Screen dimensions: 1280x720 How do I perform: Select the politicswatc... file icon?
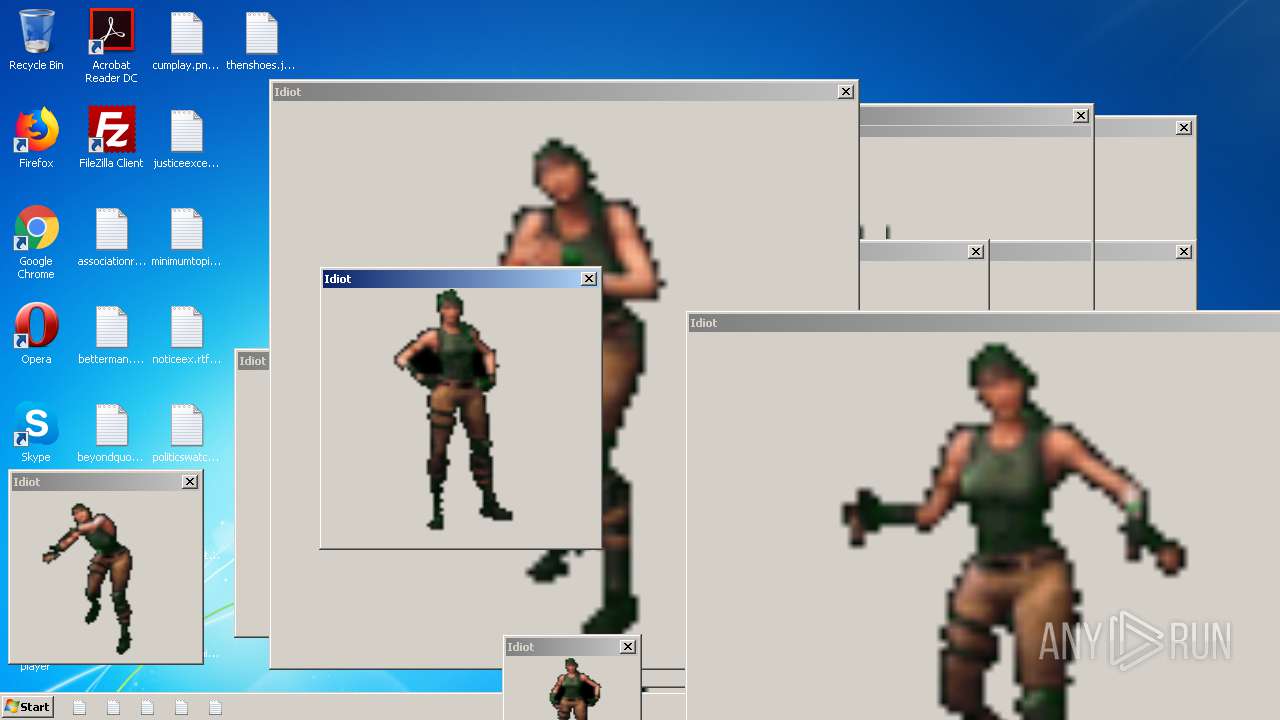click(x=186, y=432)
